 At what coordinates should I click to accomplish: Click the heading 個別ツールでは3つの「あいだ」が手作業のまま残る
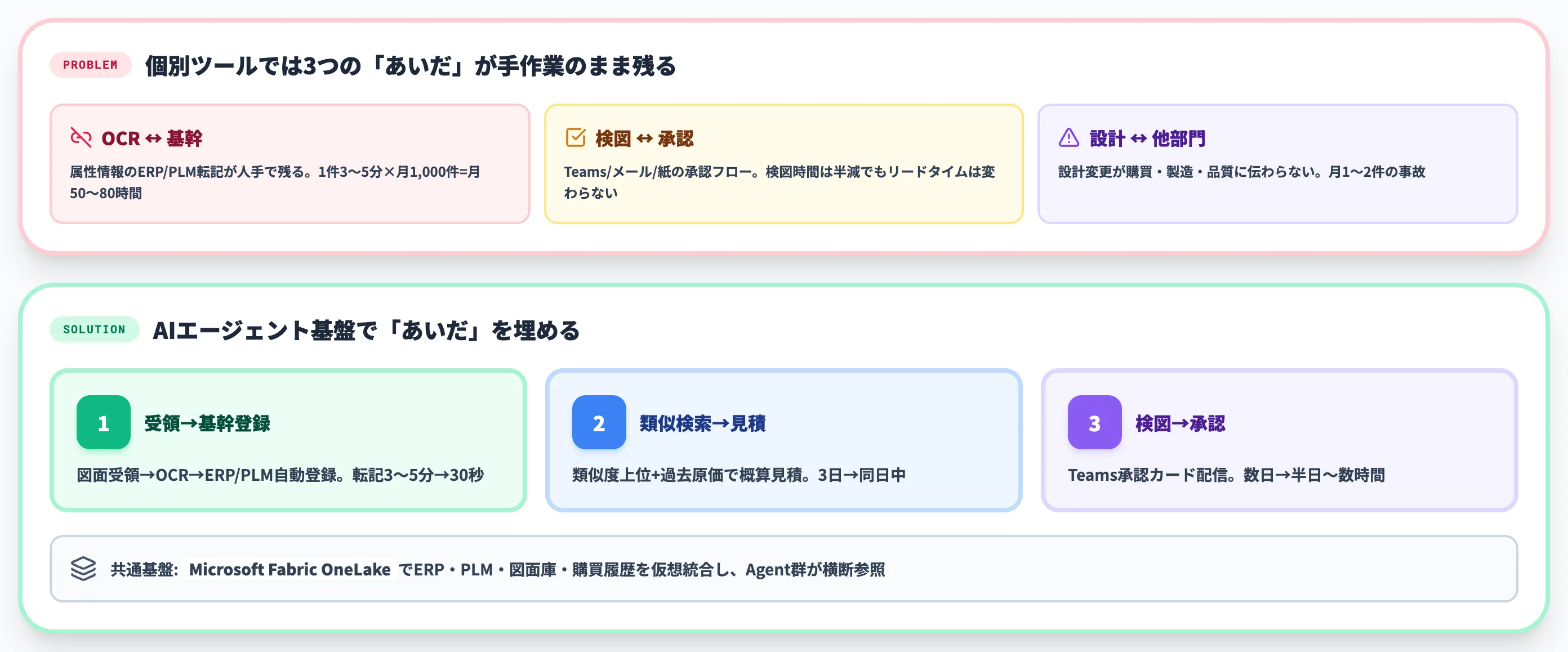410,66
